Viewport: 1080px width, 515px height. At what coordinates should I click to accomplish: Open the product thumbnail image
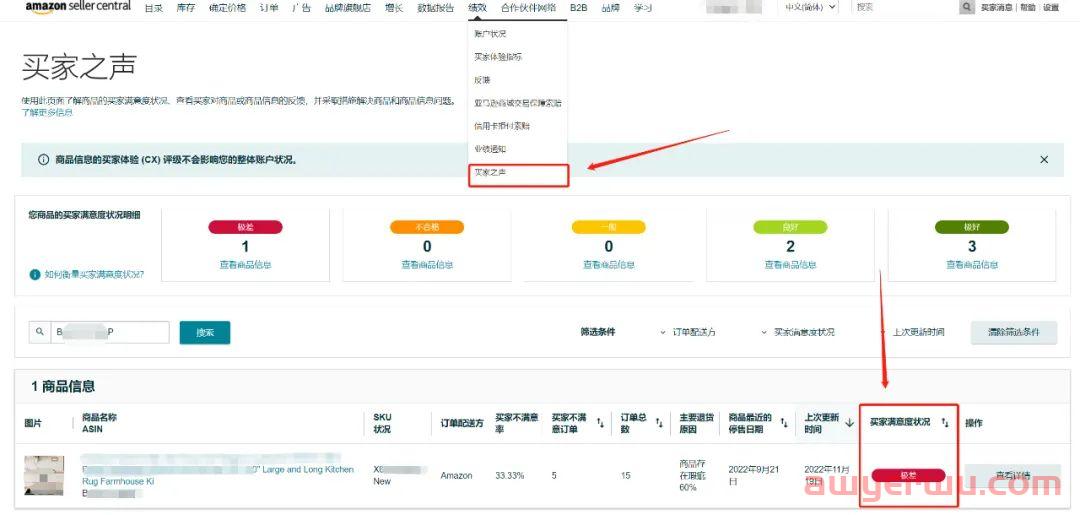tap(44, 475)
